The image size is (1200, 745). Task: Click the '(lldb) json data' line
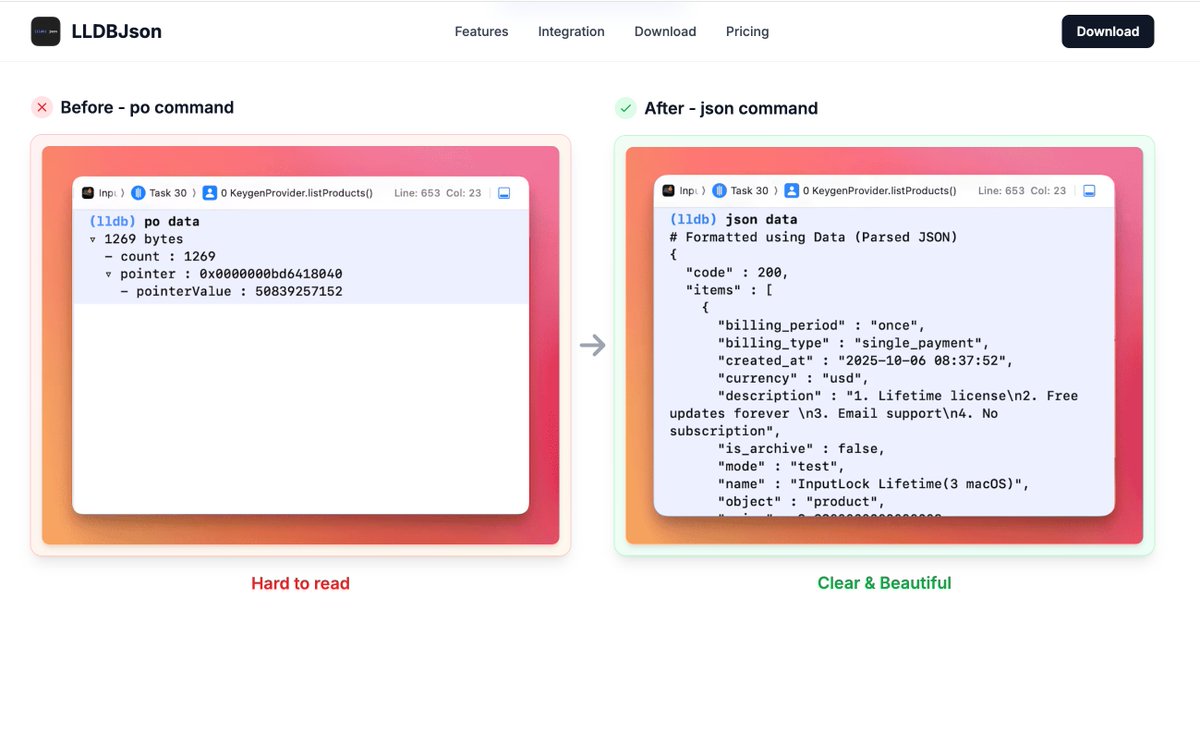pyautogui.click(x=733, y=219)
